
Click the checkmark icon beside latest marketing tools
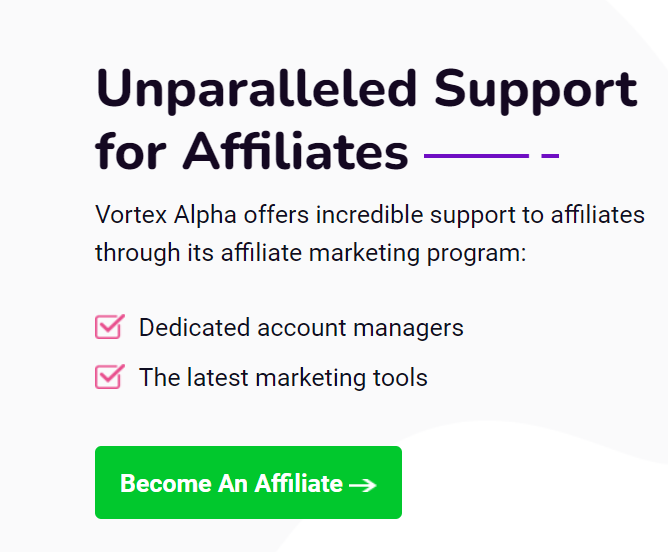pyautogui.click(x=109, y=377)
